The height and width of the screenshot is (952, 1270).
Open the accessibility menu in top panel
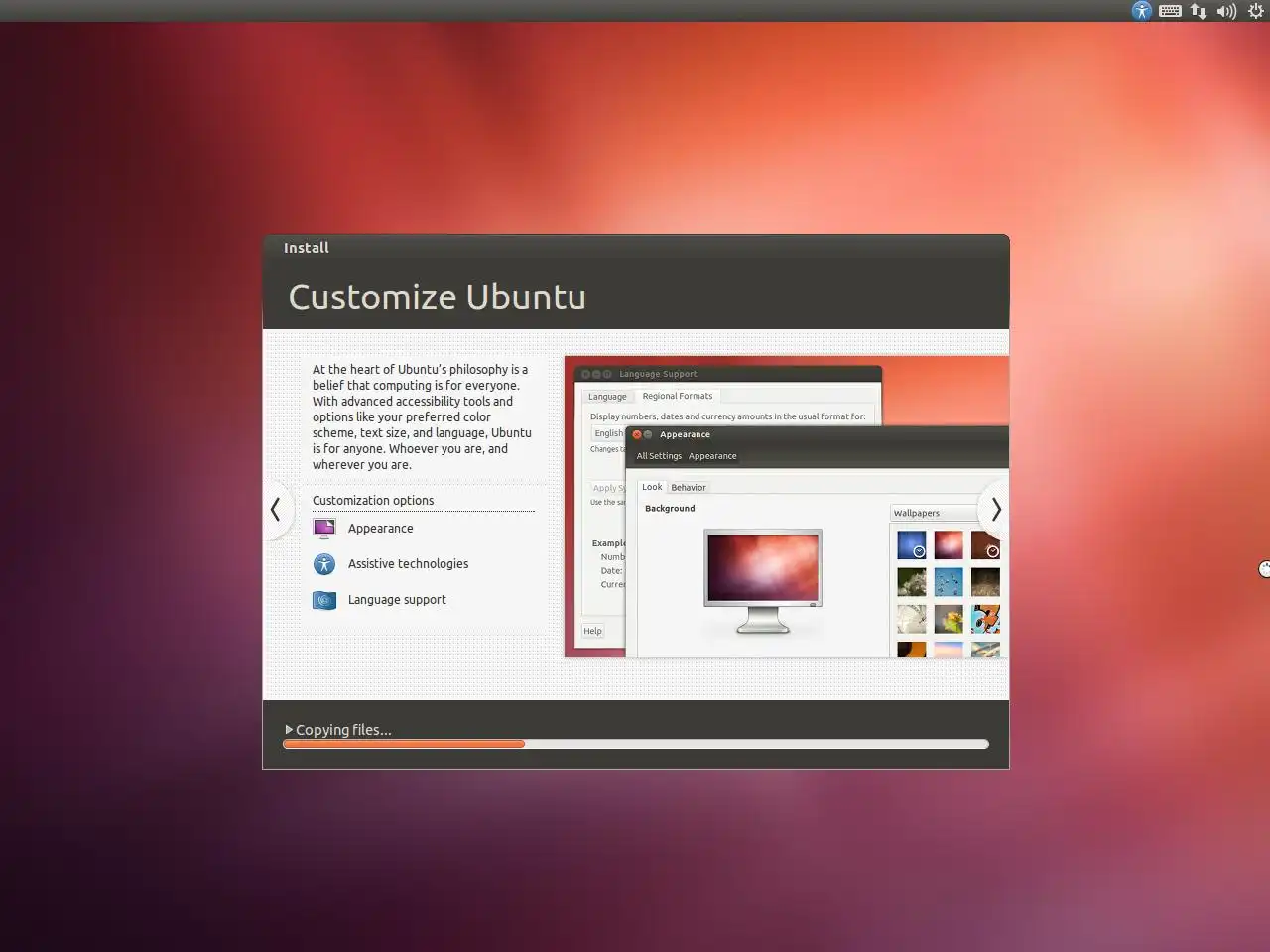pos(1142,11)
